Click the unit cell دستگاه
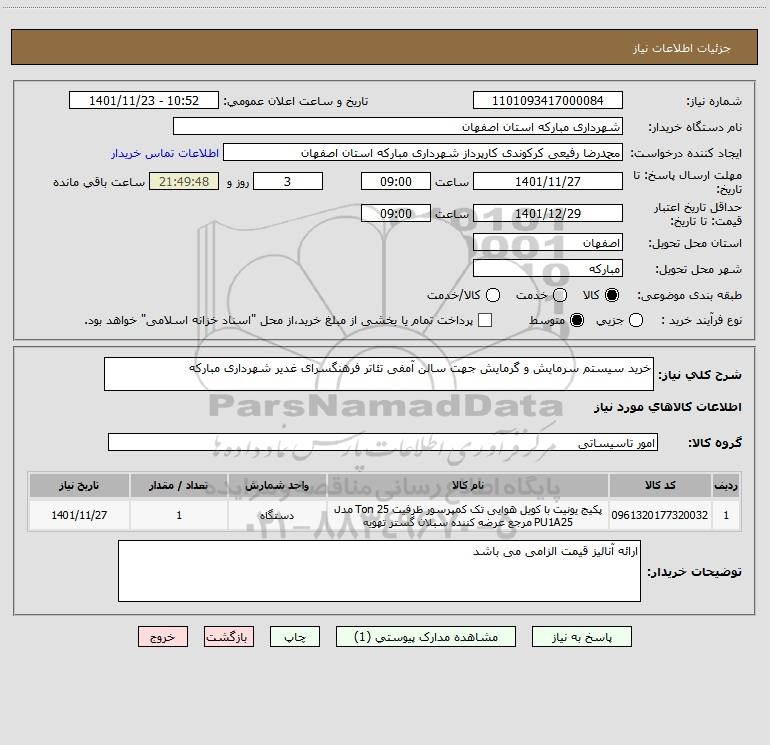The image size is (770, 745). pyautogui.click(x=277, y=515)
